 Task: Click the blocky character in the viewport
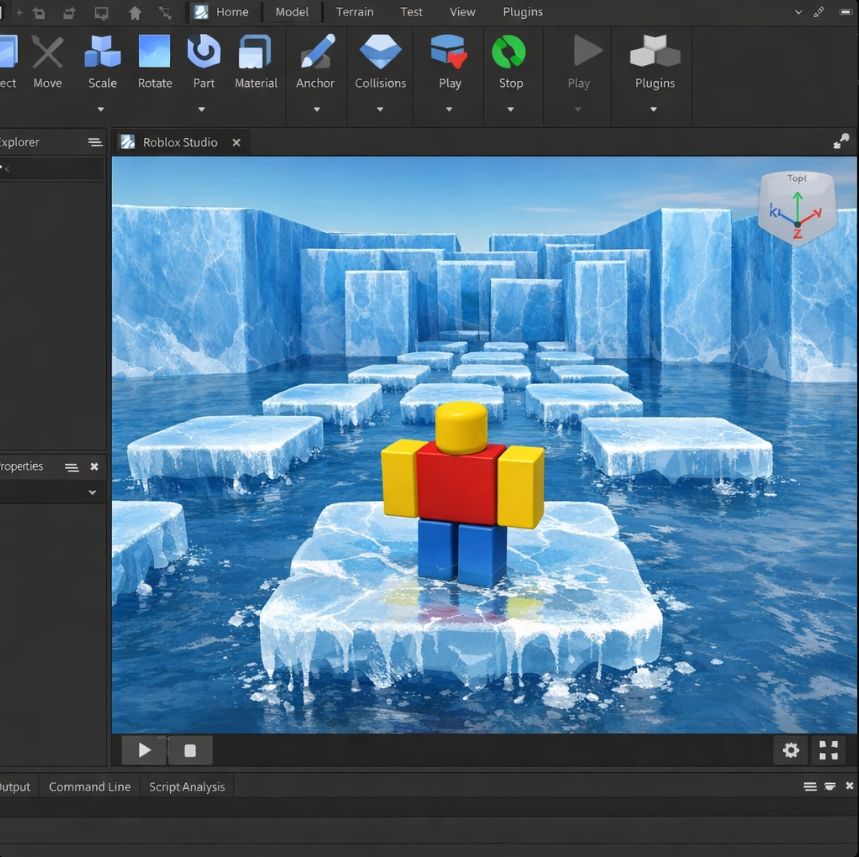tap(463, 495)
